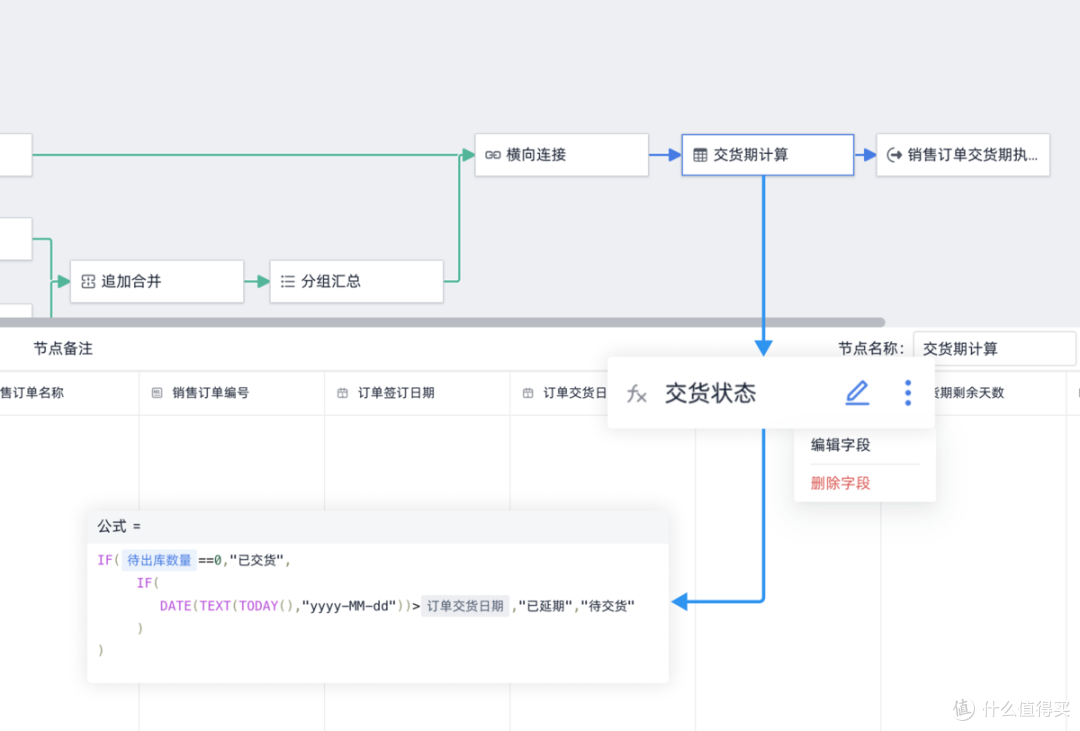
Task: Click the fx formula icon of 交货状态
Action: [x=636, y=393]
